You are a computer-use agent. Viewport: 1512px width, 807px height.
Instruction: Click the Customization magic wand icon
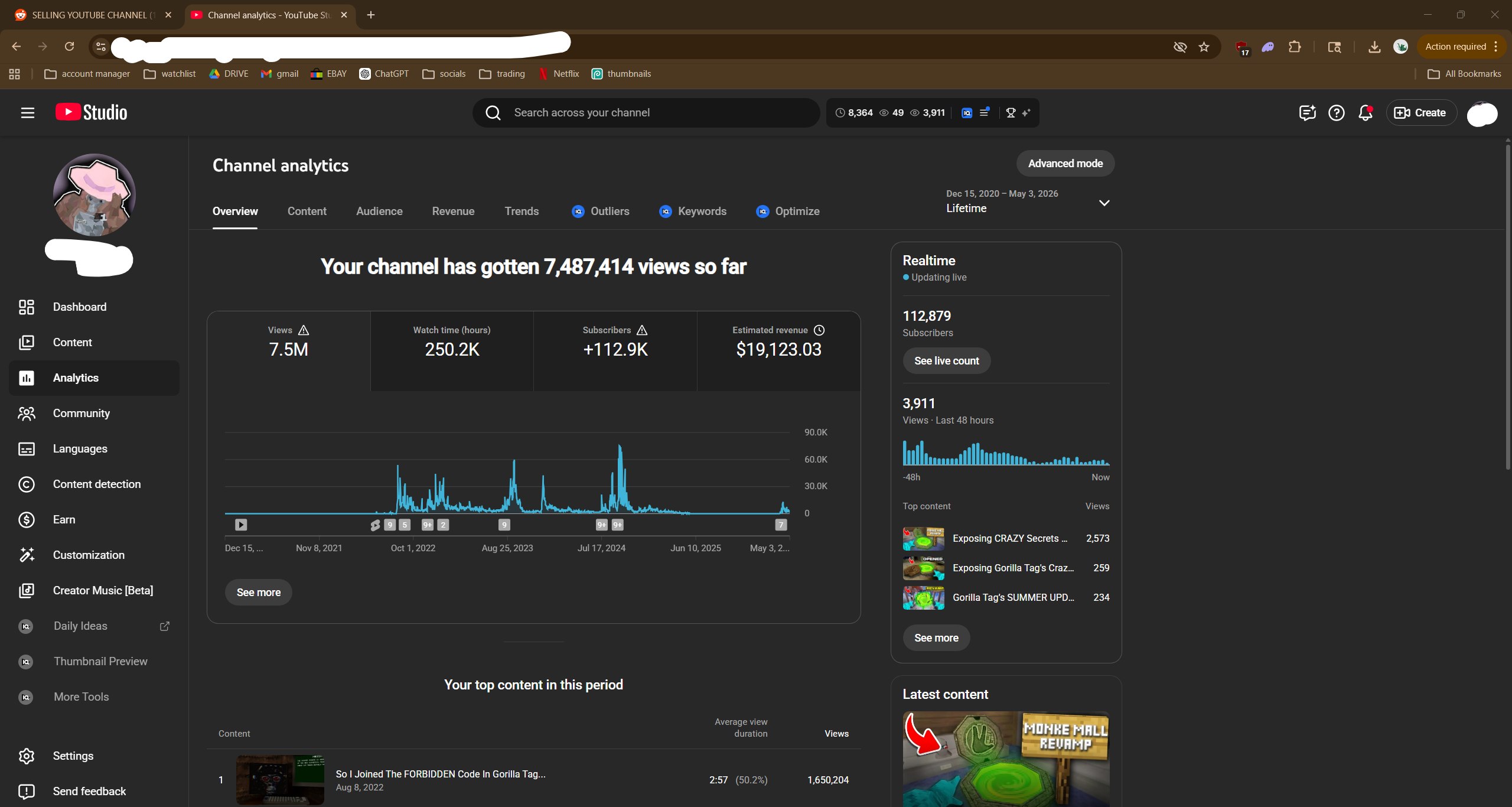27,555
